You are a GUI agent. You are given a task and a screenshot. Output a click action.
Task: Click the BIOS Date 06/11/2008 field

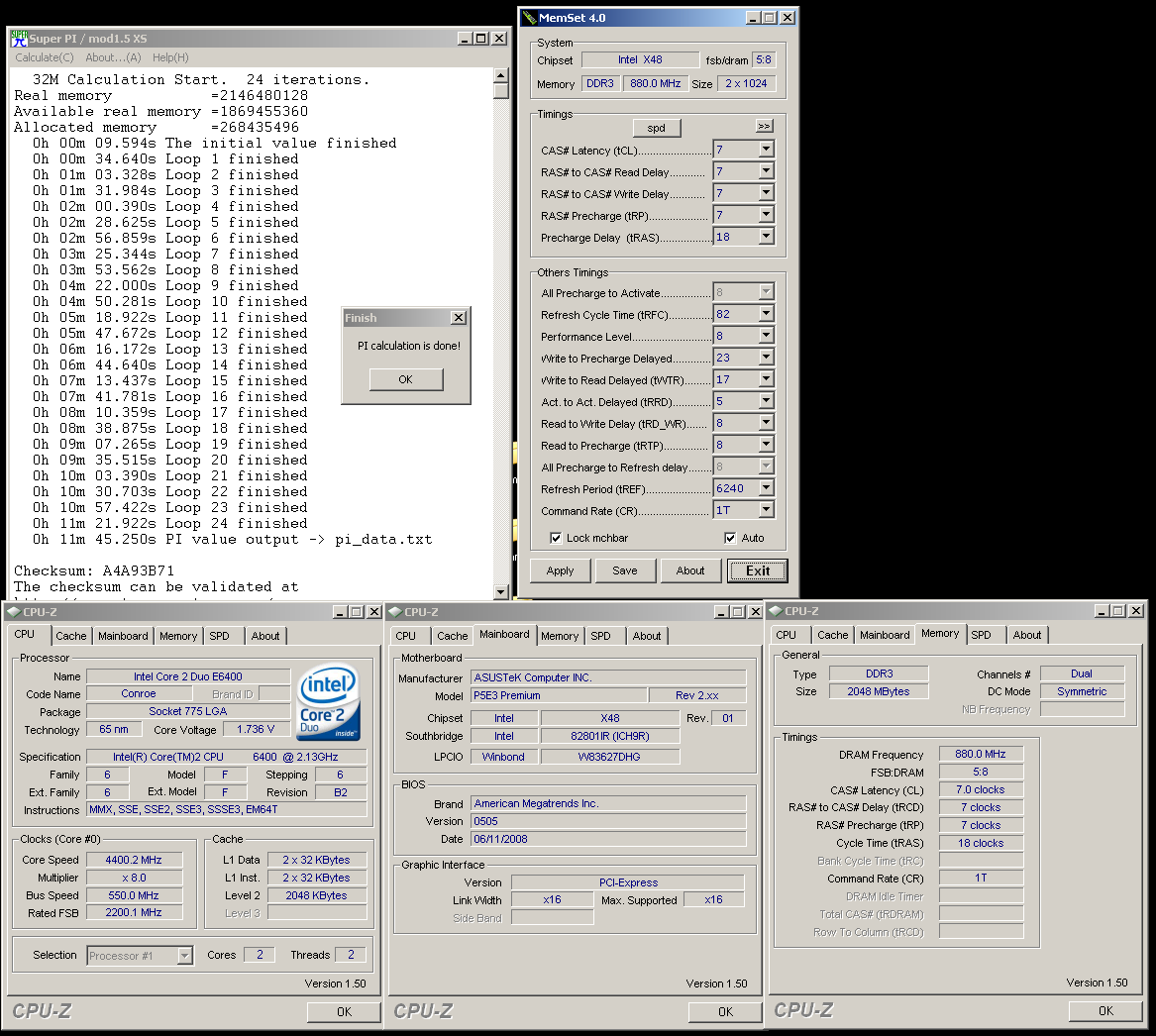pos(608,839)
